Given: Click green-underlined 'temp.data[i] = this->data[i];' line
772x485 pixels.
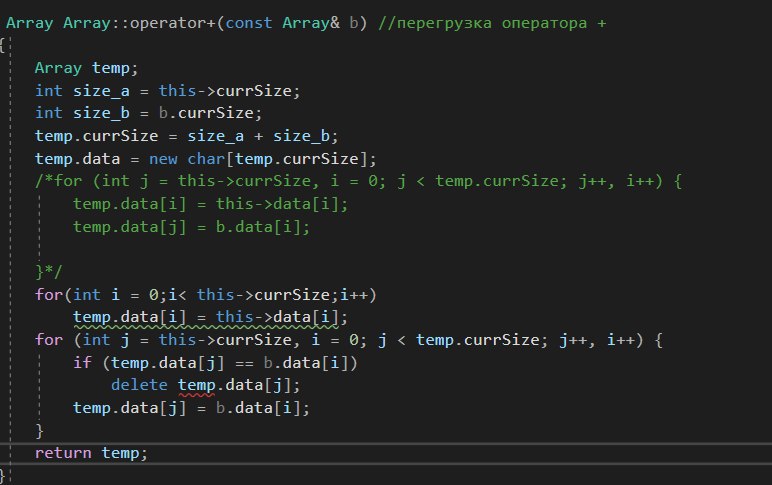Looking at the screenshot, I should click(x=211, y=318).
